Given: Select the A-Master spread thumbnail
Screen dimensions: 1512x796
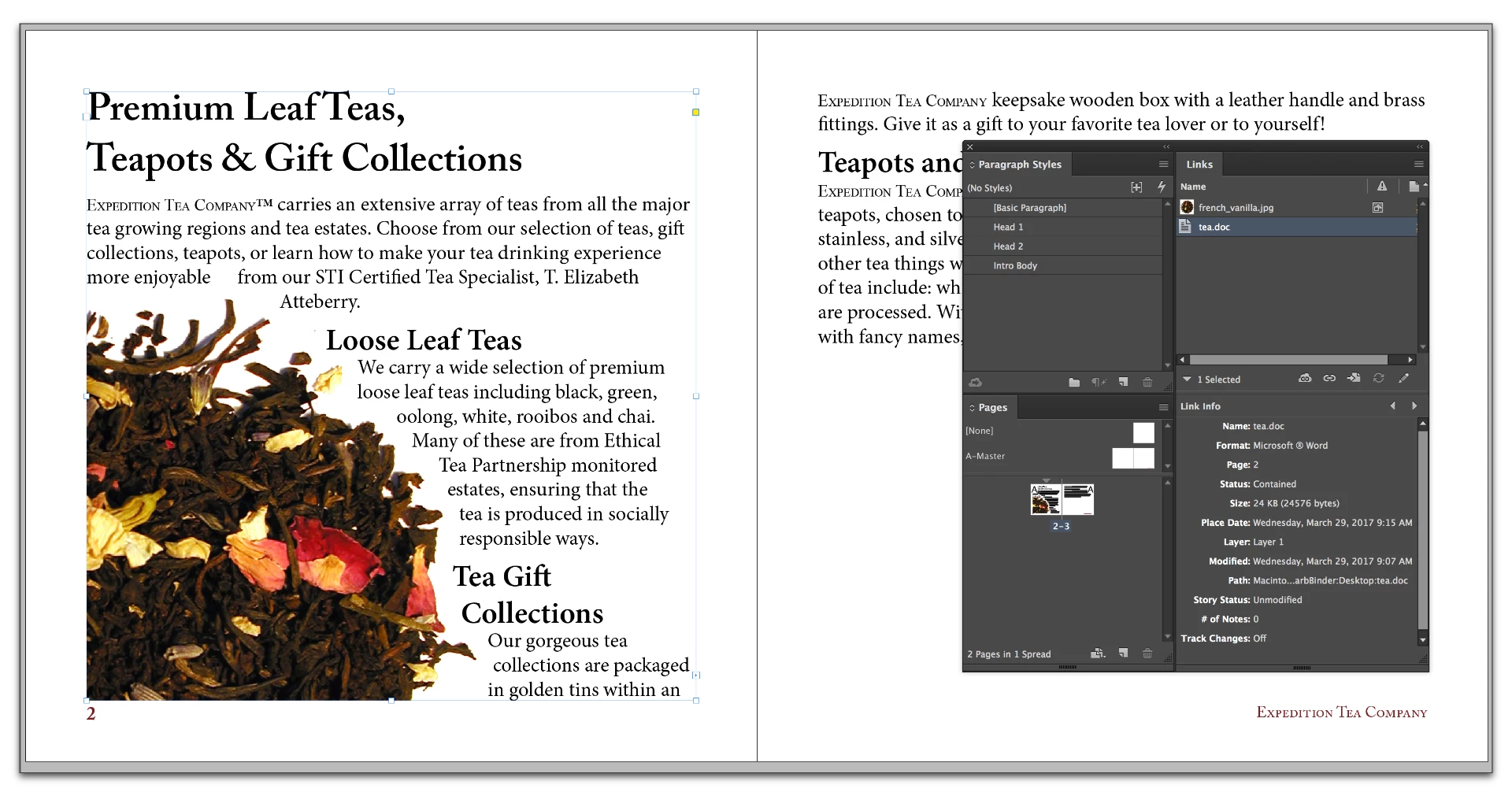Looking at the screenshot, I should click(x=1133, y=458).
